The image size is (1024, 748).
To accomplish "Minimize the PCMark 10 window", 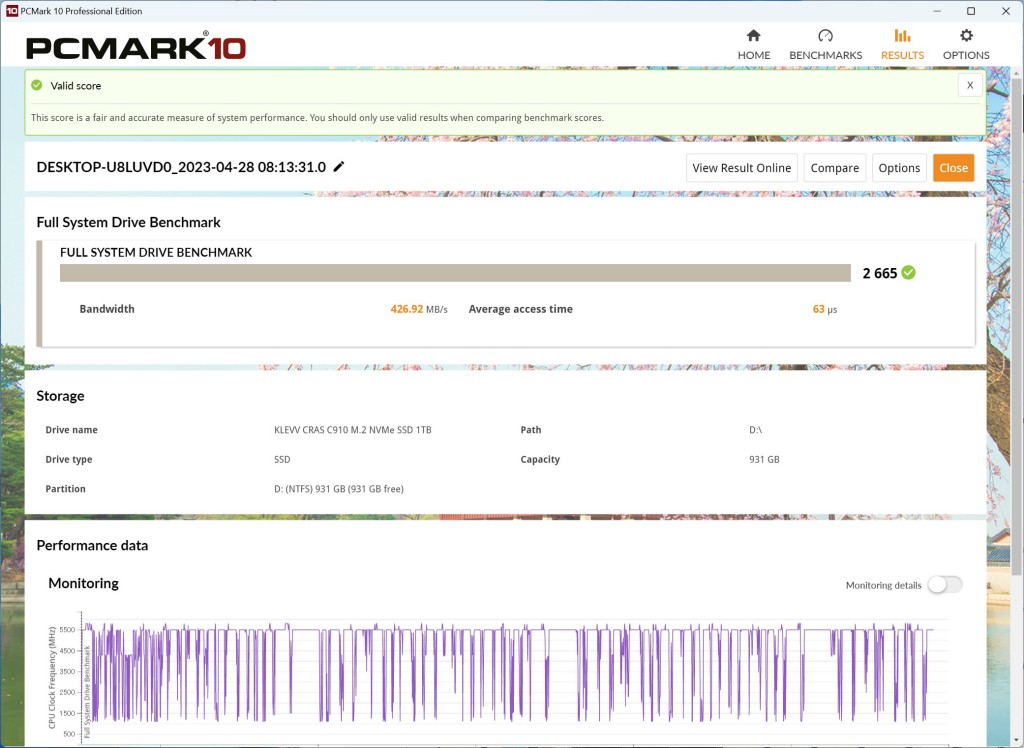I will 937,11.
